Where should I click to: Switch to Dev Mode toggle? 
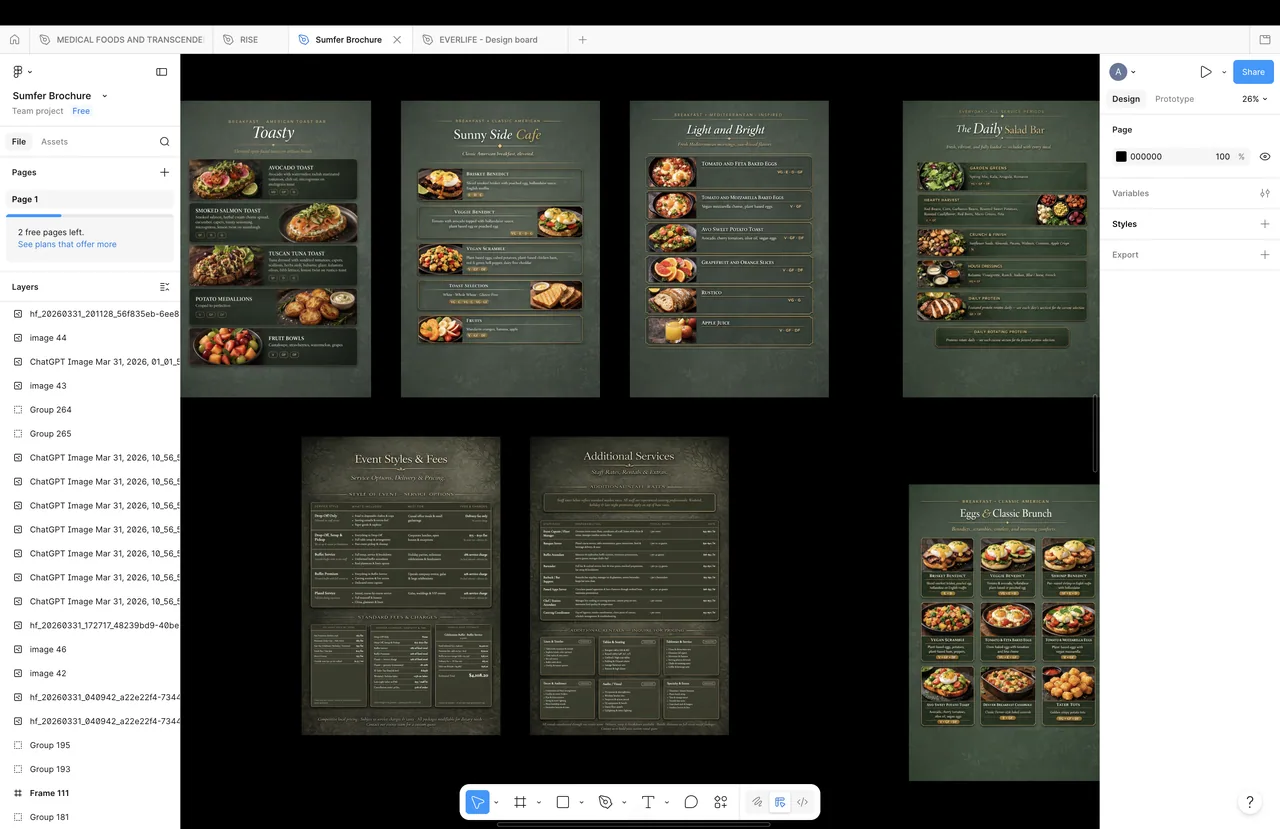tap(802, 802)
